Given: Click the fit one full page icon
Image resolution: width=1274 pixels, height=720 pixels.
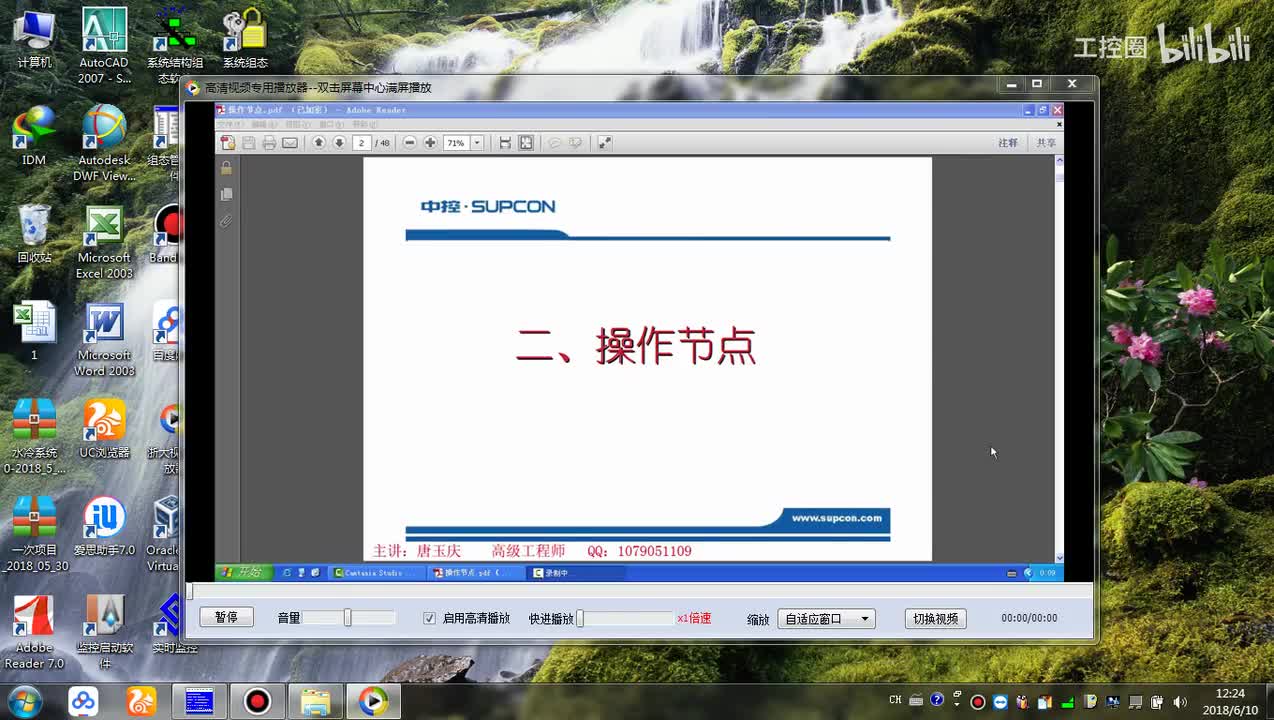Looking at the screenshot, I should click(x=526, y=143).
